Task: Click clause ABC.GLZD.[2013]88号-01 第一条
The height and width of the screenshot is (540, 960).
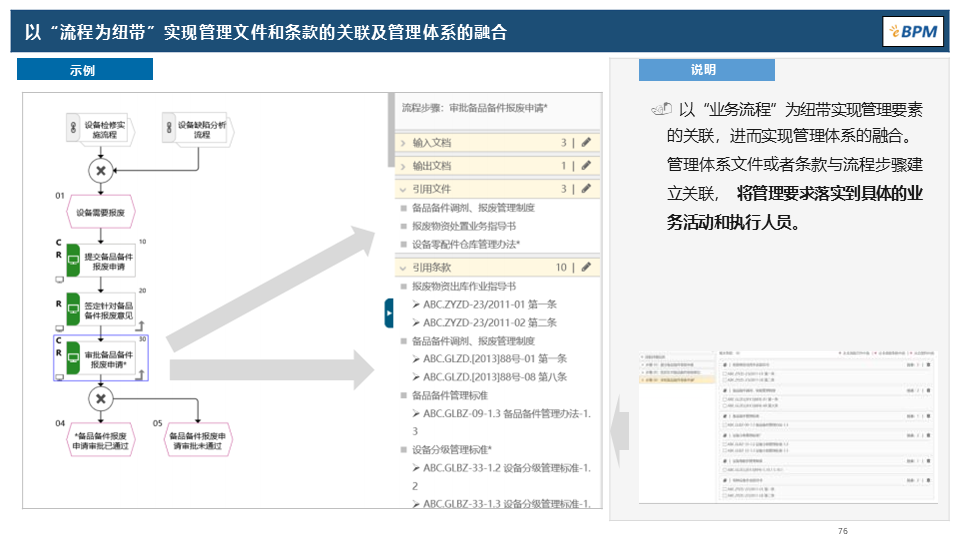Action: [495, 359]
